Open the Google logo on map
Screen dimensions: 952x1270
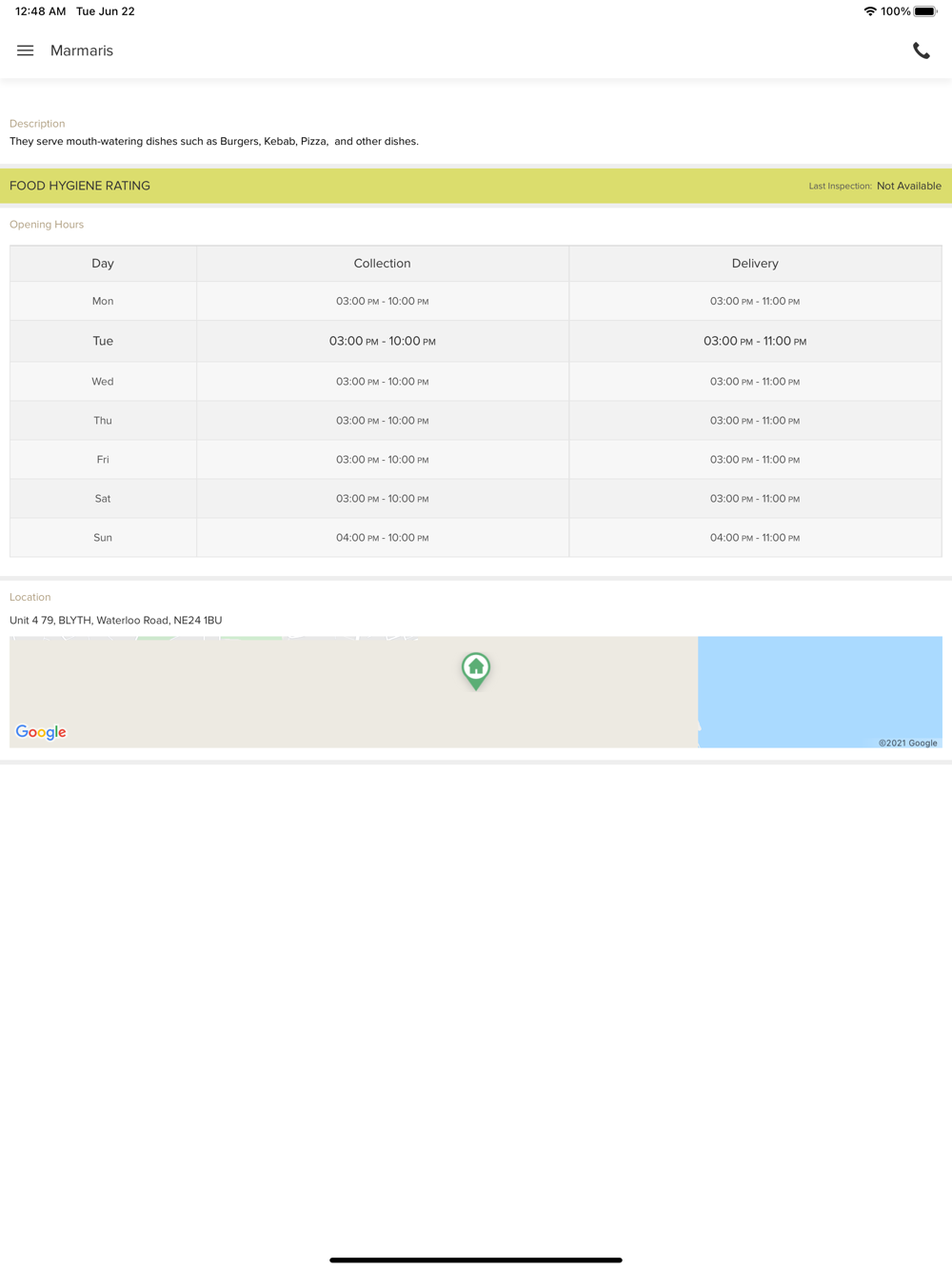click(41, 732)
